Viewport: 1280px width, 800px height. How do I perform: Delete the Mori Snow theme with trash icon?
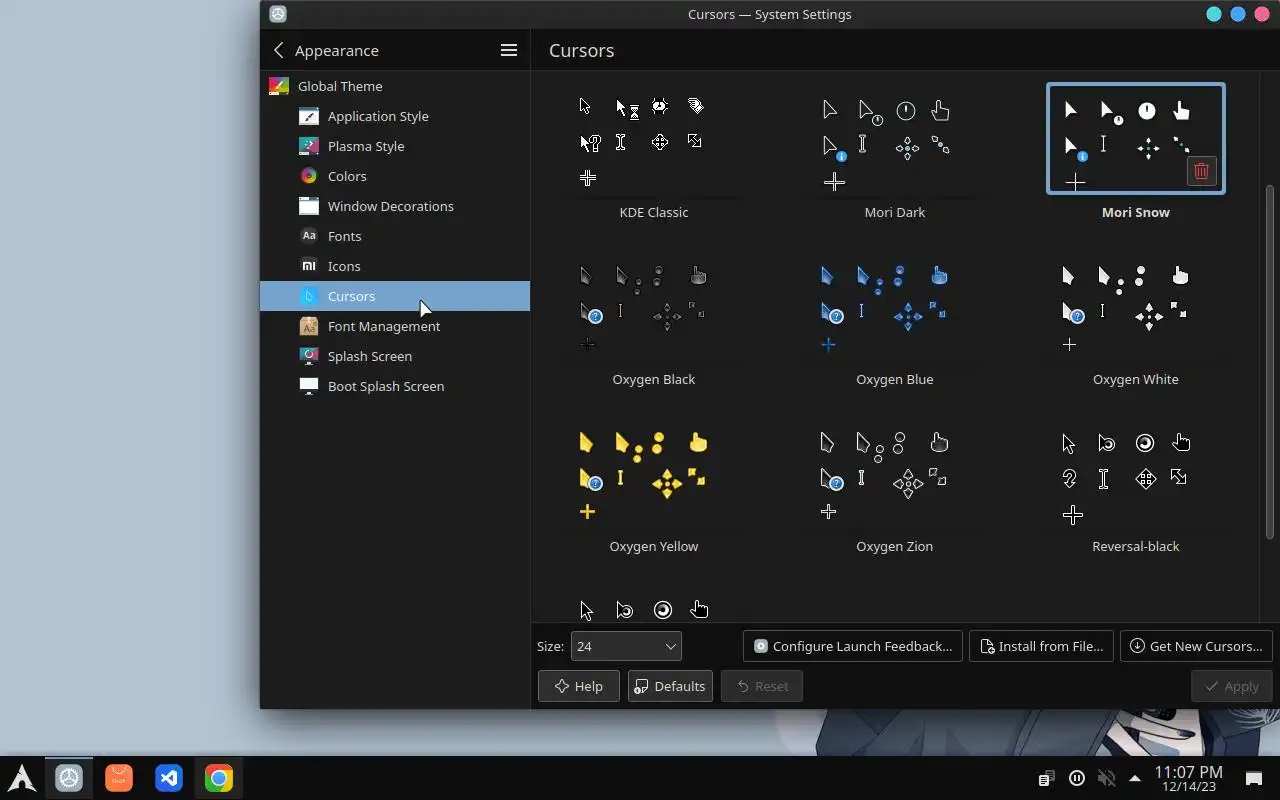tap(1201, 171)
